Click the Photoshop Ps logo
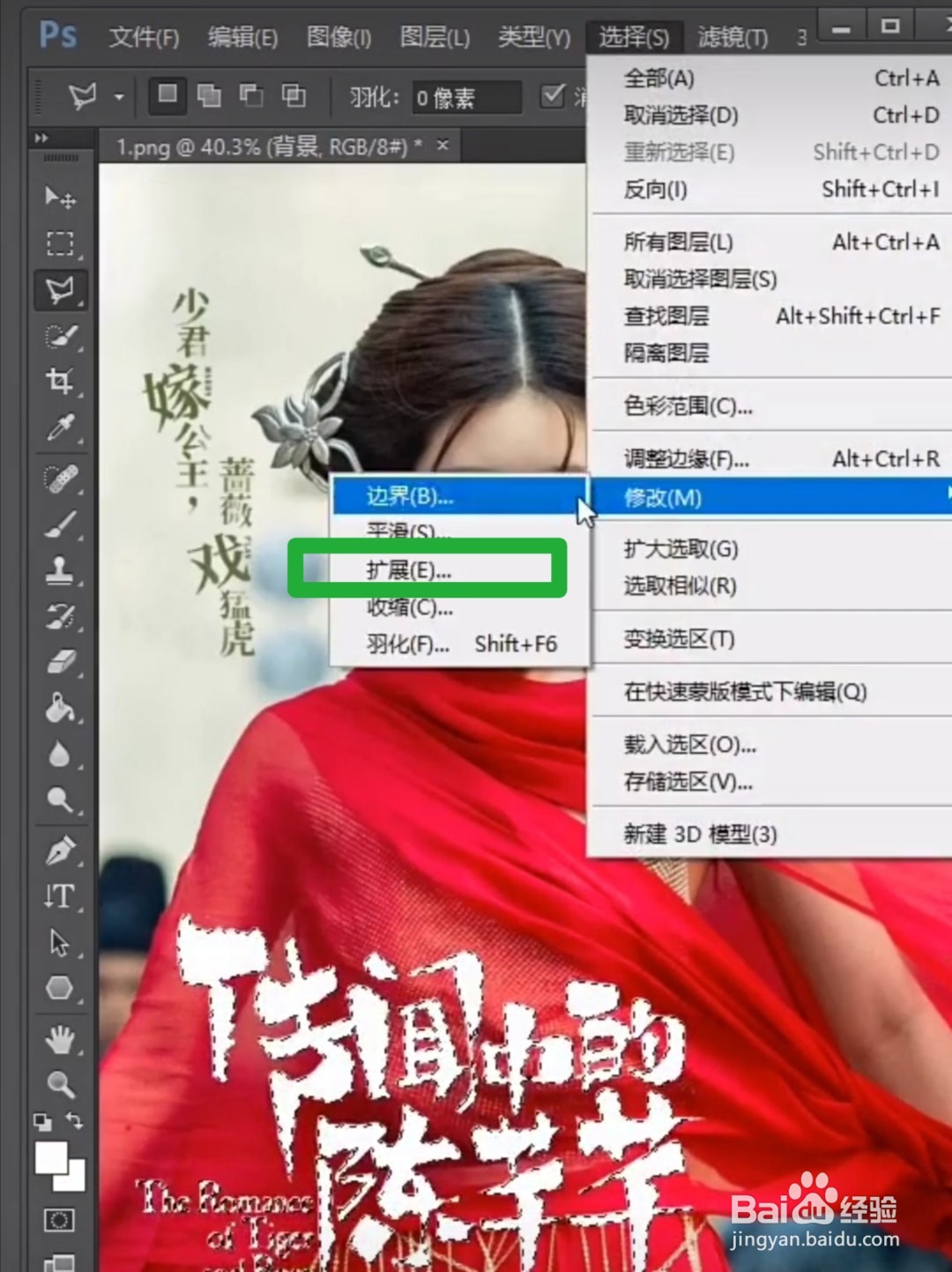 (58, 35)
